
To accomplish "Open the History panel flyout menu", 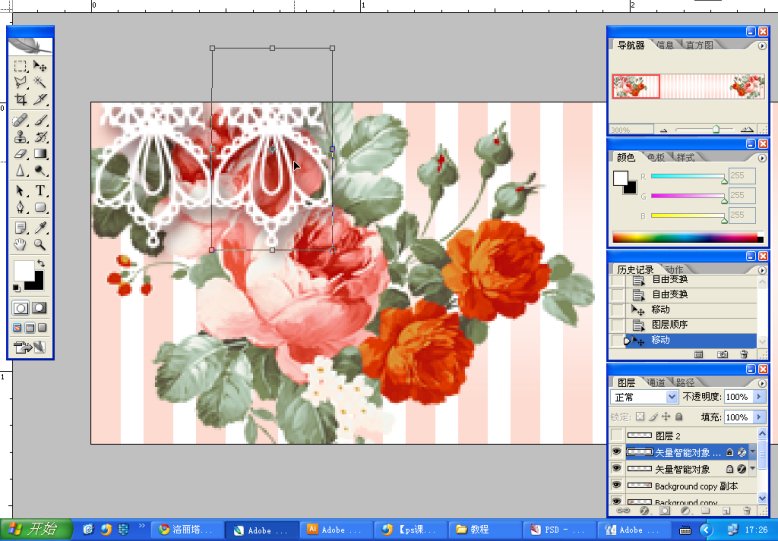I will (762, 270).
